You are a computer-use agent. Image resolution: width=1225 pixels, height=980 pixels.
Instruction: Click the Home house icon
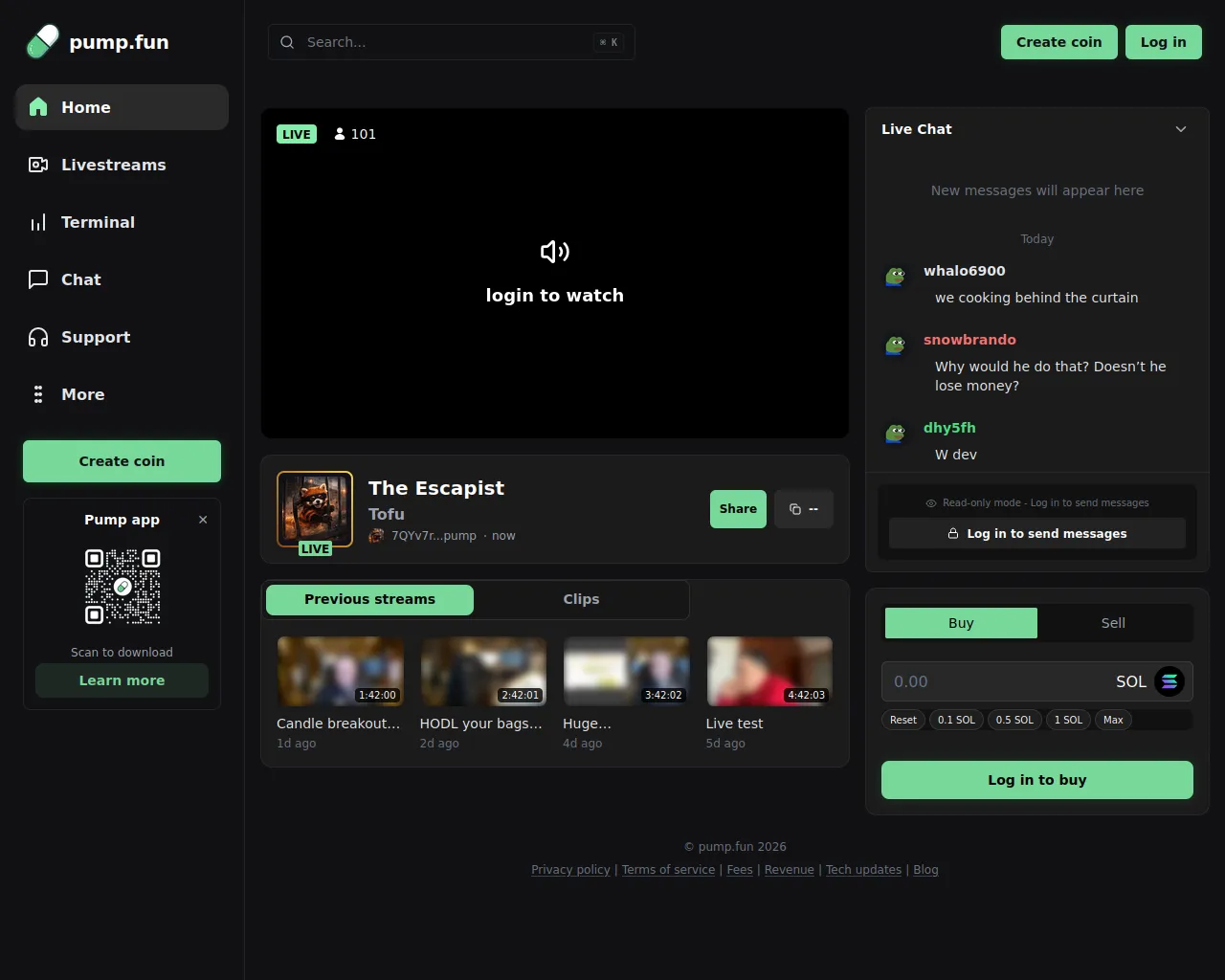coord(38,107)
